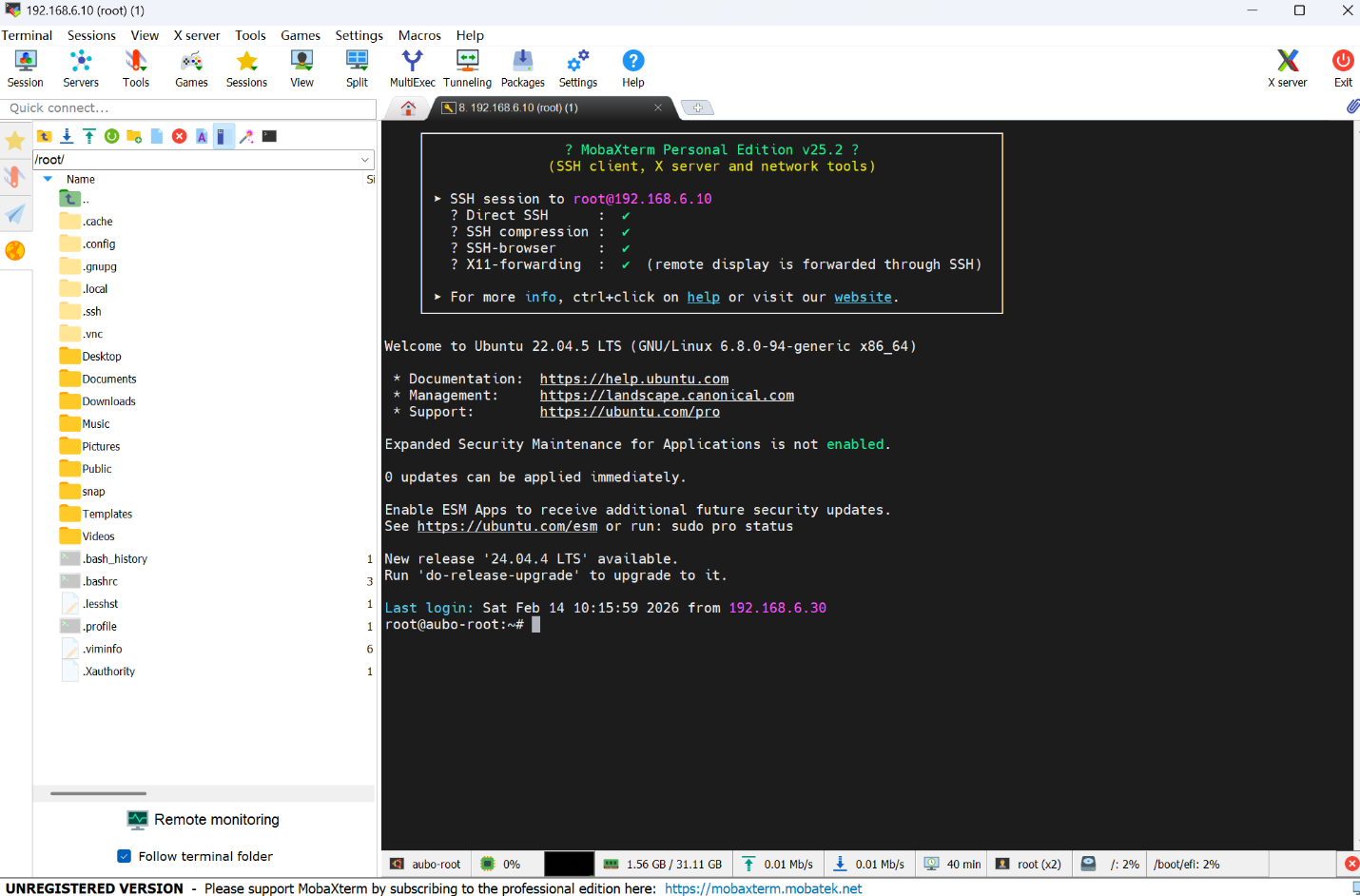The height and width of the screenshot is (896, 1360).
Task: Go to parent folder in SFTP toolbar
Action: [x=45, y=136]
